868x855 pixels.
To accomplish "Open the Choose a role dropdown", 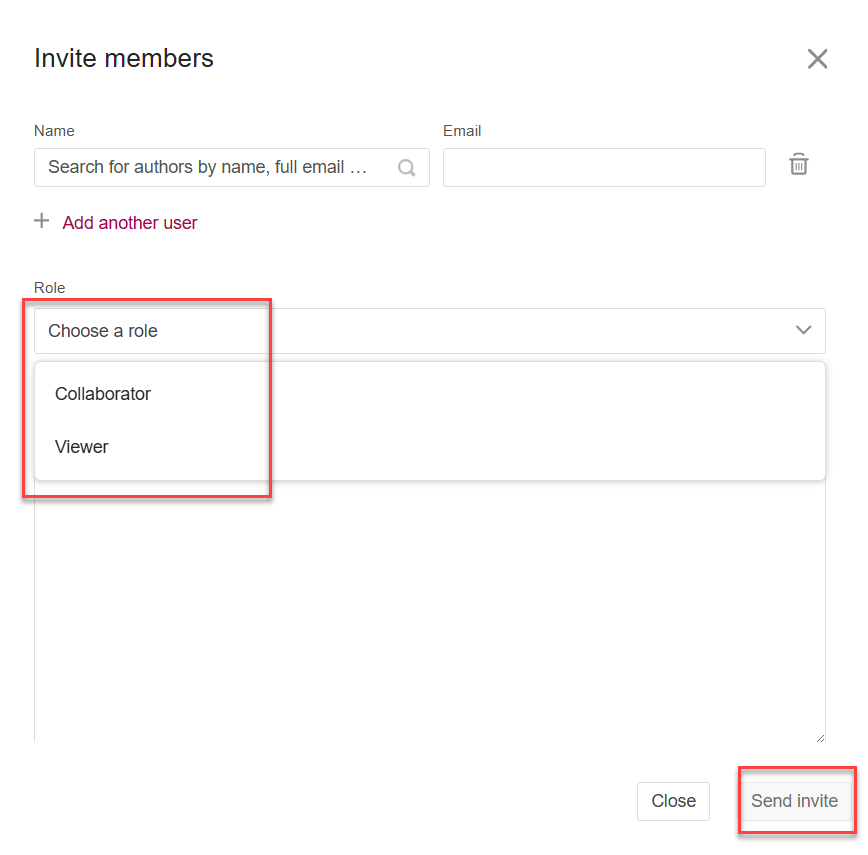I will (x=430, y=331).
